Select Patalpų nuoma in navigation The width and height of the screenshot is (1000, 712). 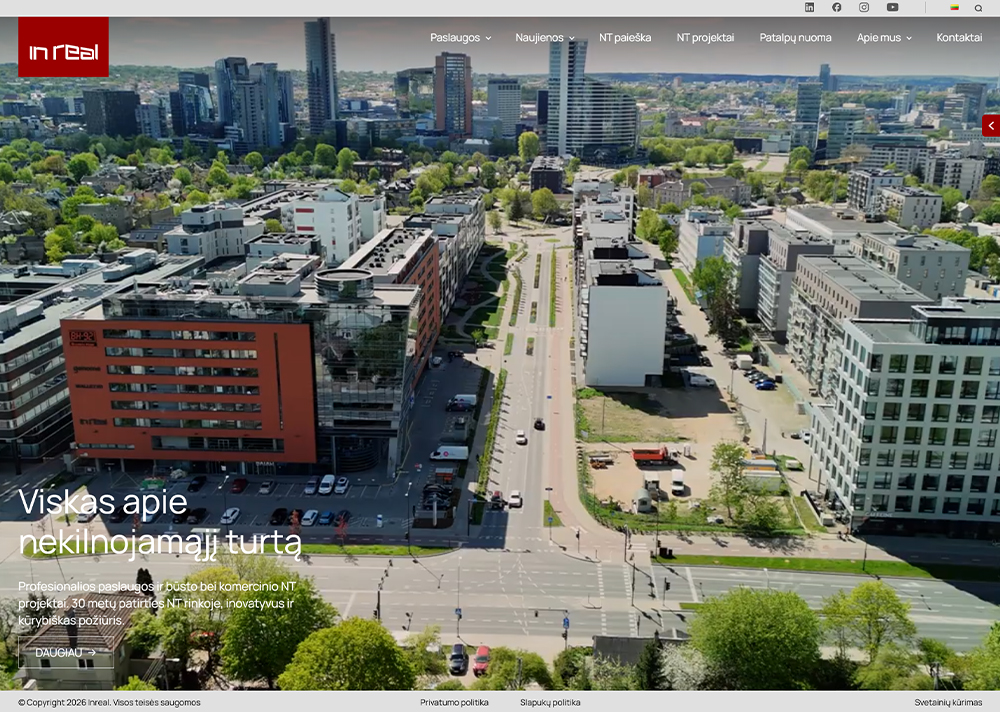[795, 38]
